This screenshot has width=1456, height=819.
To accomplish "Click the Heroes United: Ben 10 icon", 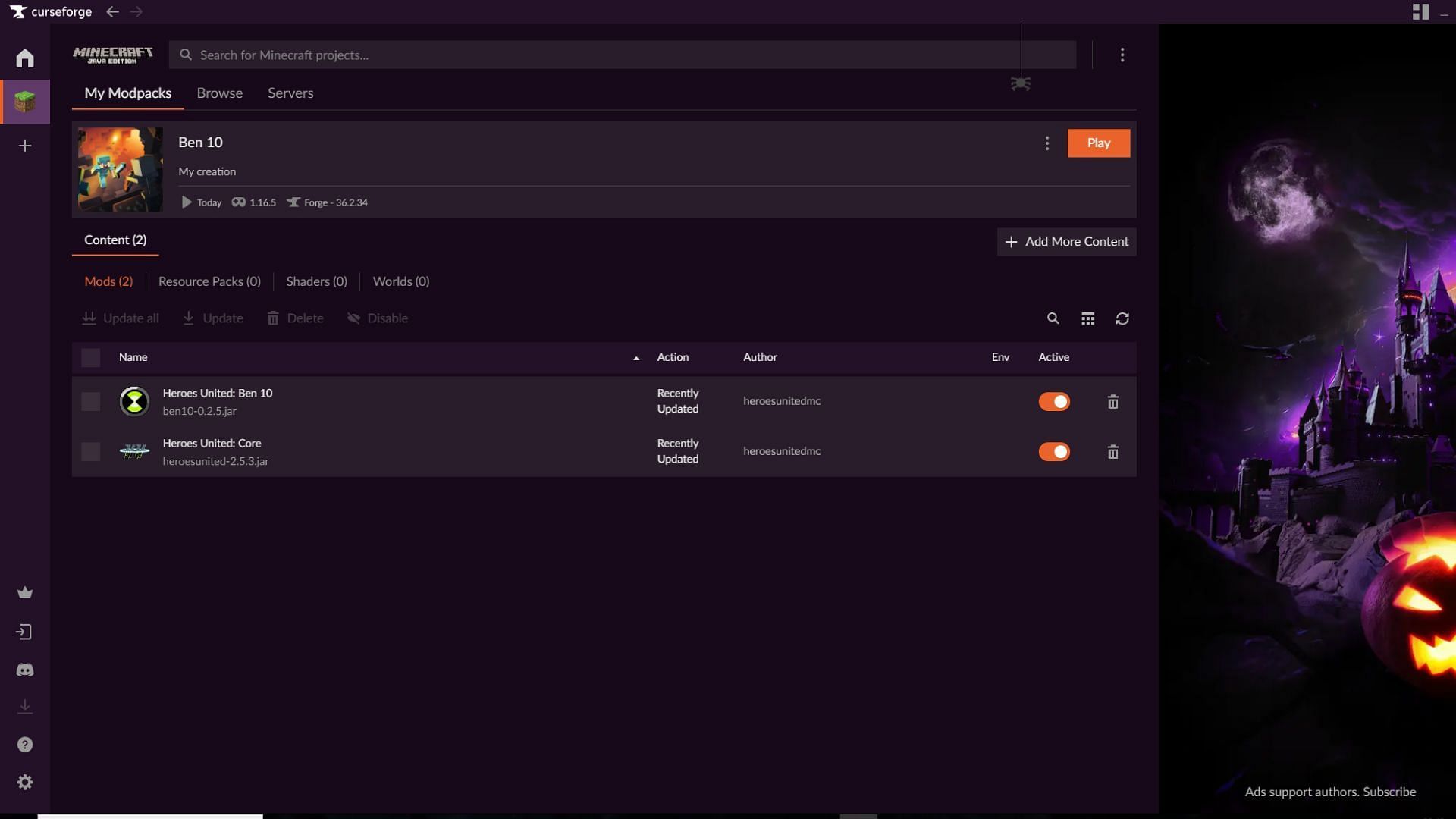I will (x=134, y=401).
